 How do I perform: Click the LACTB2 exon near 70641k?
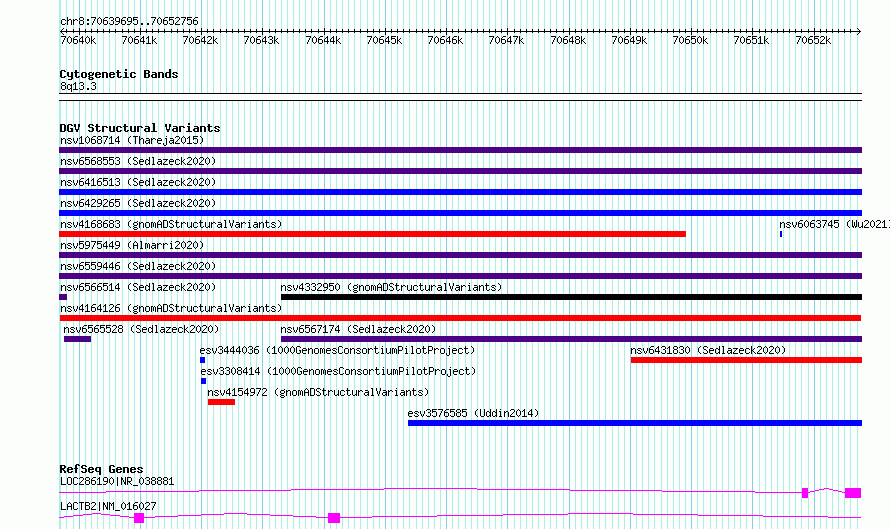[x=139, y=518]
